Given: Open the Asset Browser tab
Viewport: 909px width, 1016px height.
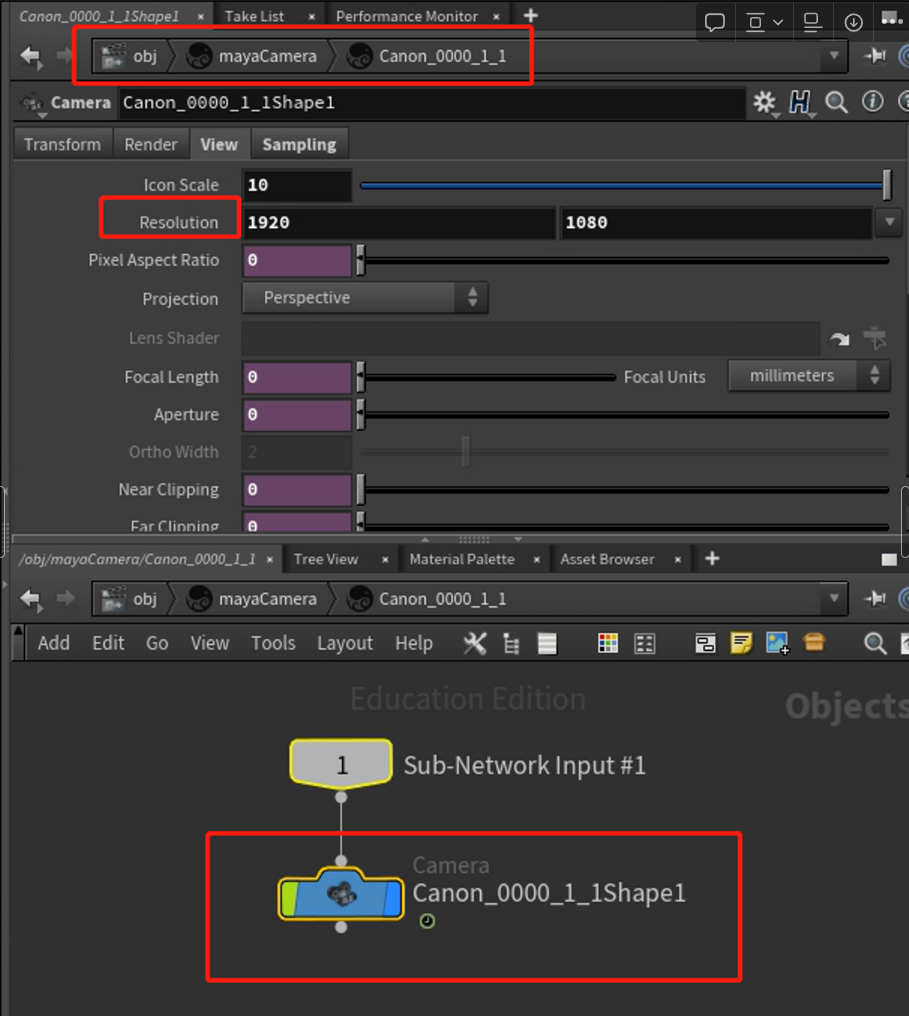Looking at the screenshot, I should (607, 559).
